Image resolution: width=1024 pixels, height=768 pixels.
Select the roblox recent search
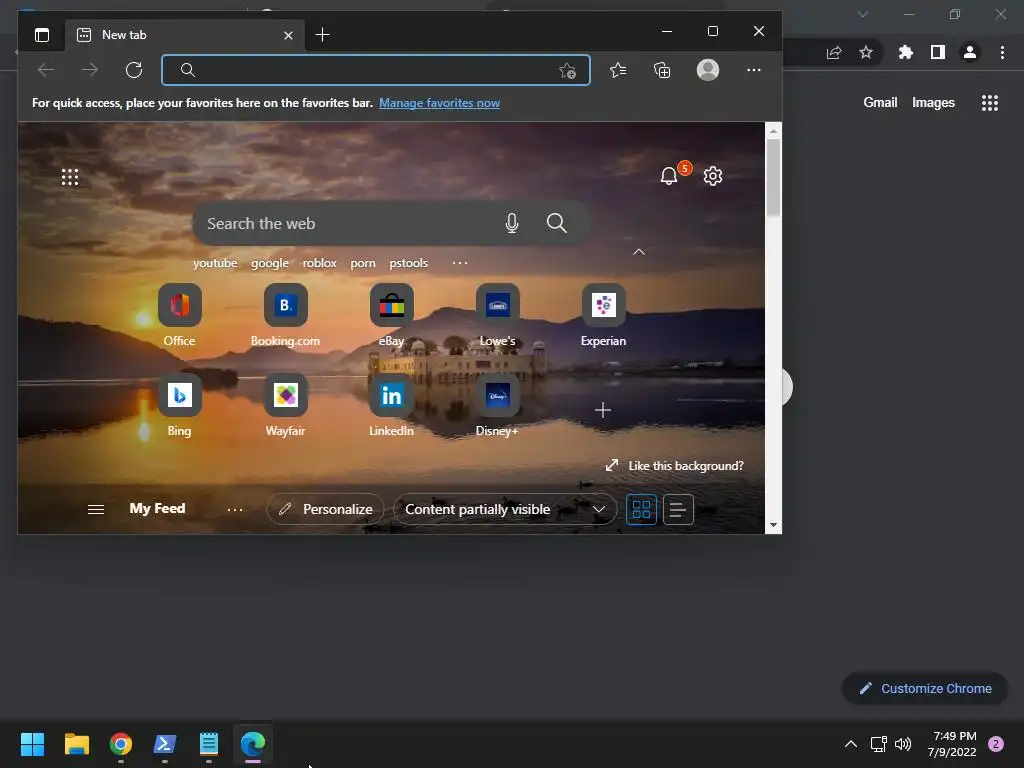pos(319,263)
